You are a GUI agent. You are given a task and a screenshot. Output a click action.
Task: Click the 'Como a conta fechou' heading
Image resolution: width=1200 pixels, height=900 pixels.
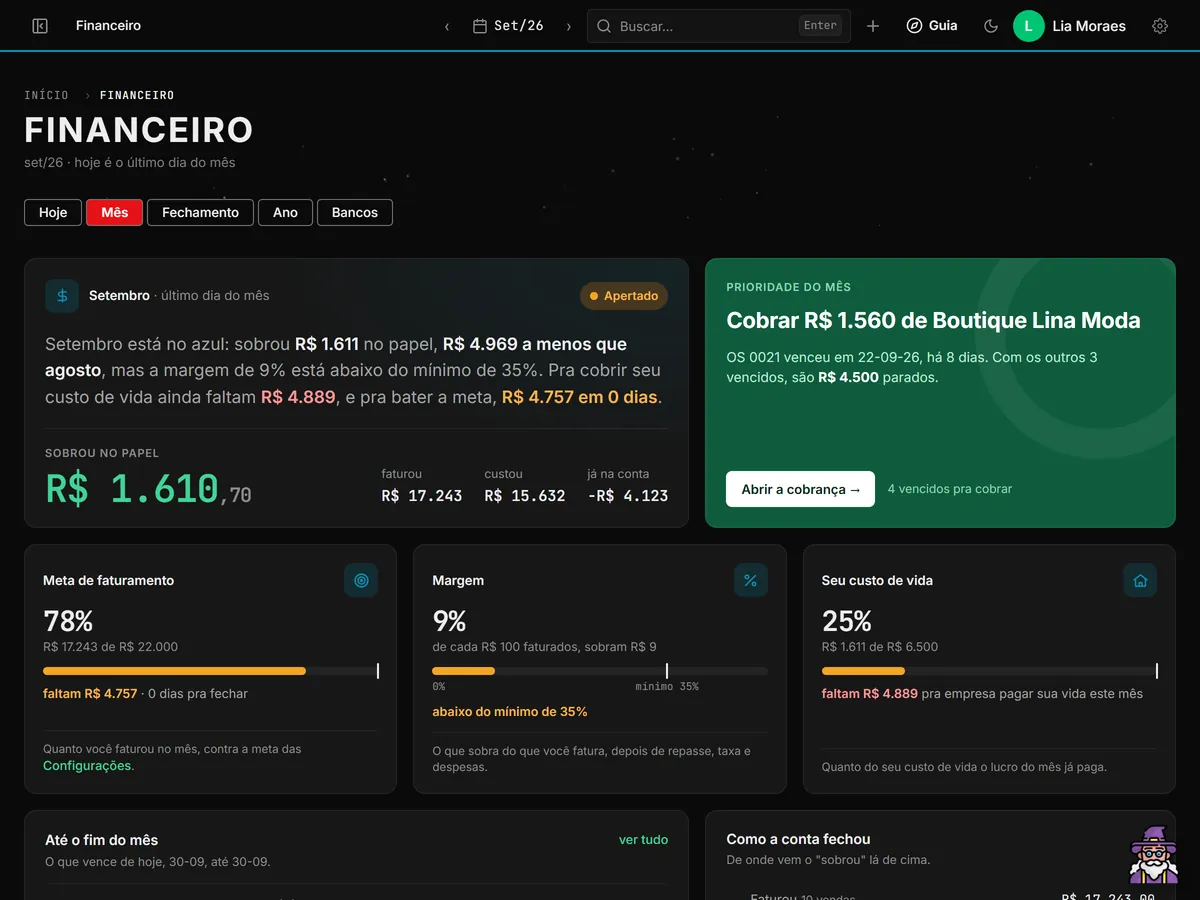click(798, 839)
